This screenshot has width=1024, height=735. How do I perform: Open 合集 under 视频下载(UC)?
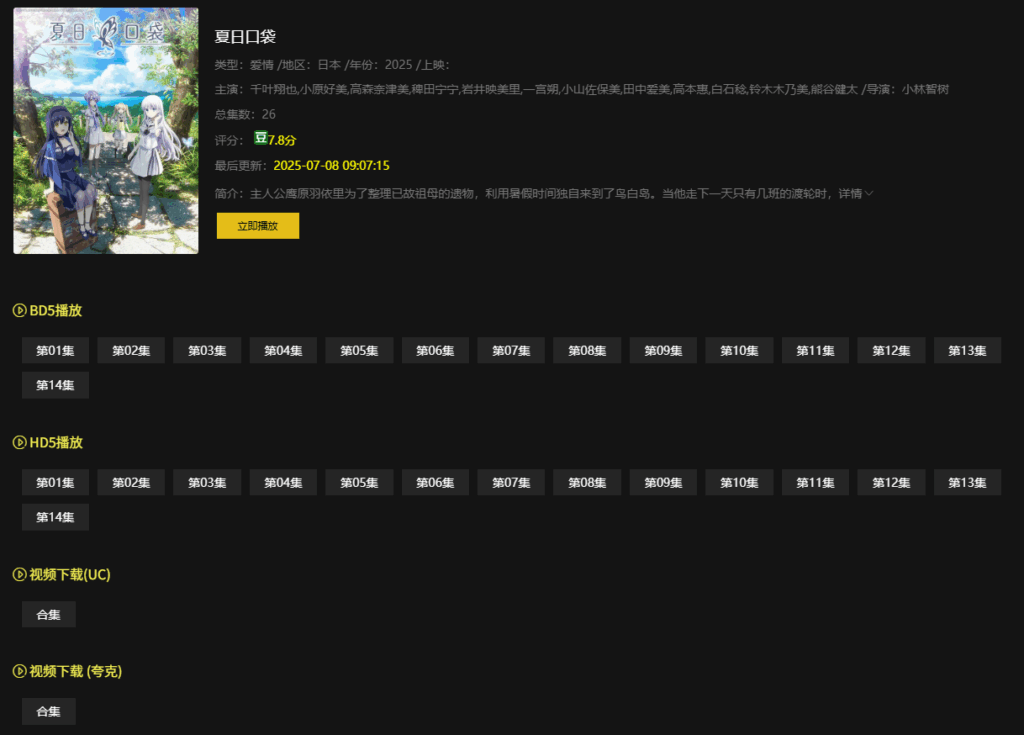point(49,615)
